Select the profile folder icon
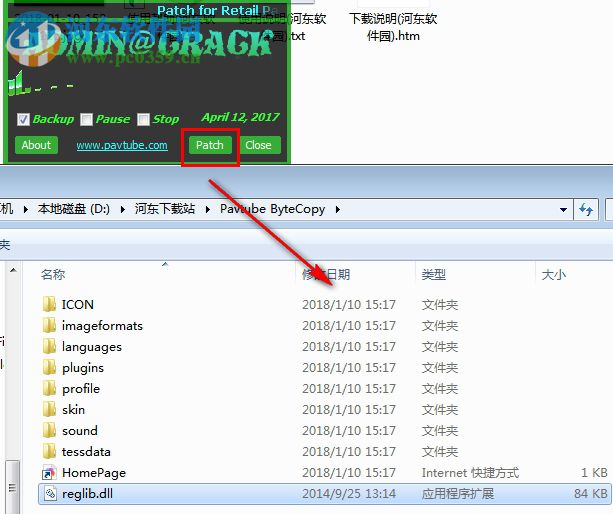This screenshot has width=613, height=514. 50,389
